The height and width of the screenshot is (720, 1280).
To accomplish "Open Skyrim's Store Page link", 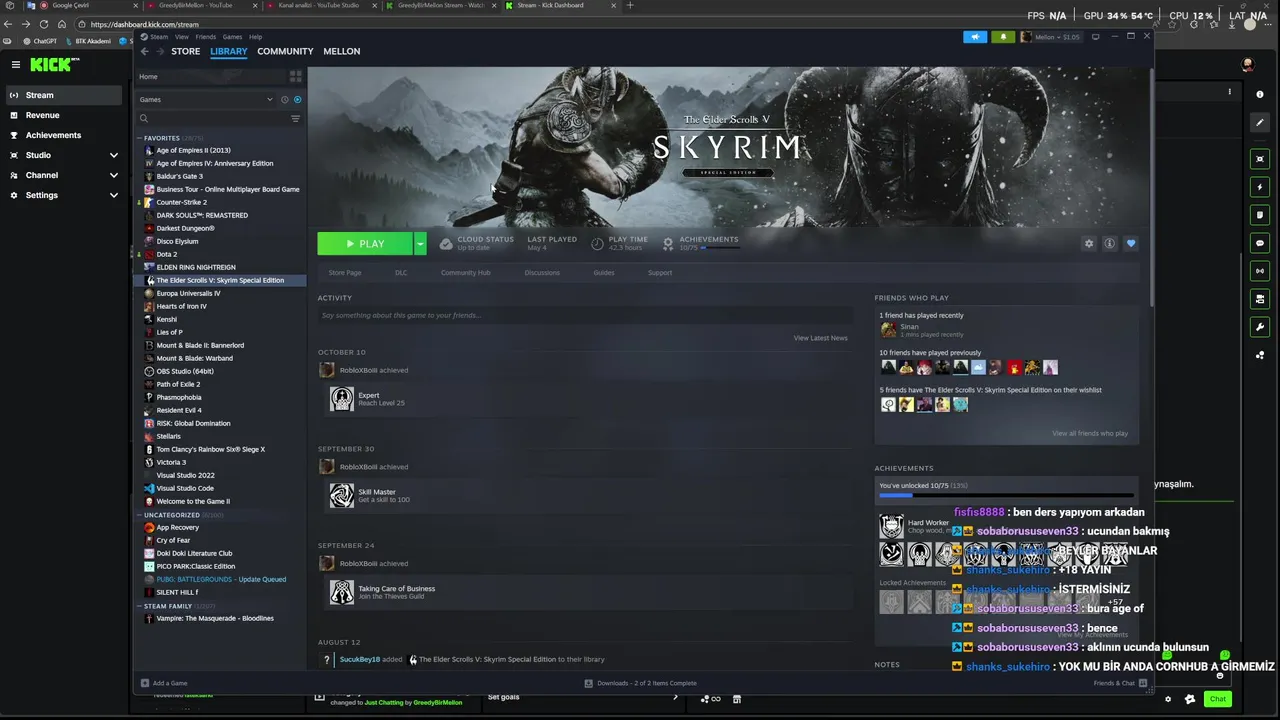I will click(345, 273).
